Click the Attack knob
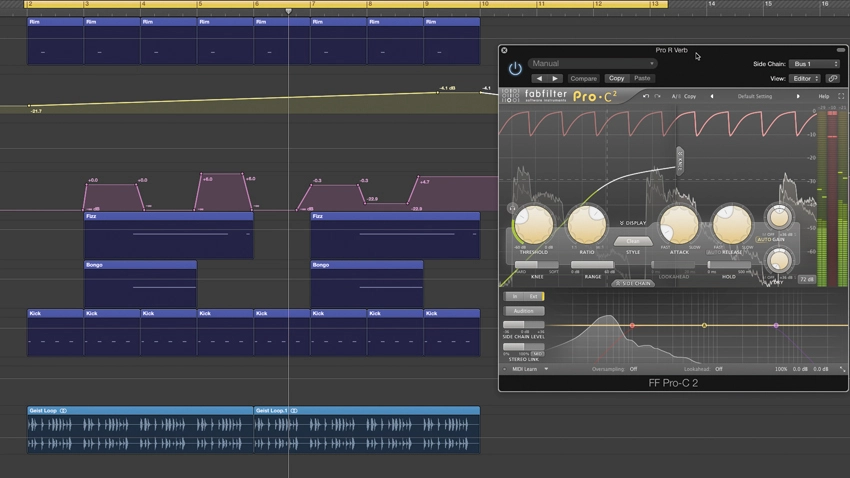The width and height of the screenshot is (850, 478). 679,224
